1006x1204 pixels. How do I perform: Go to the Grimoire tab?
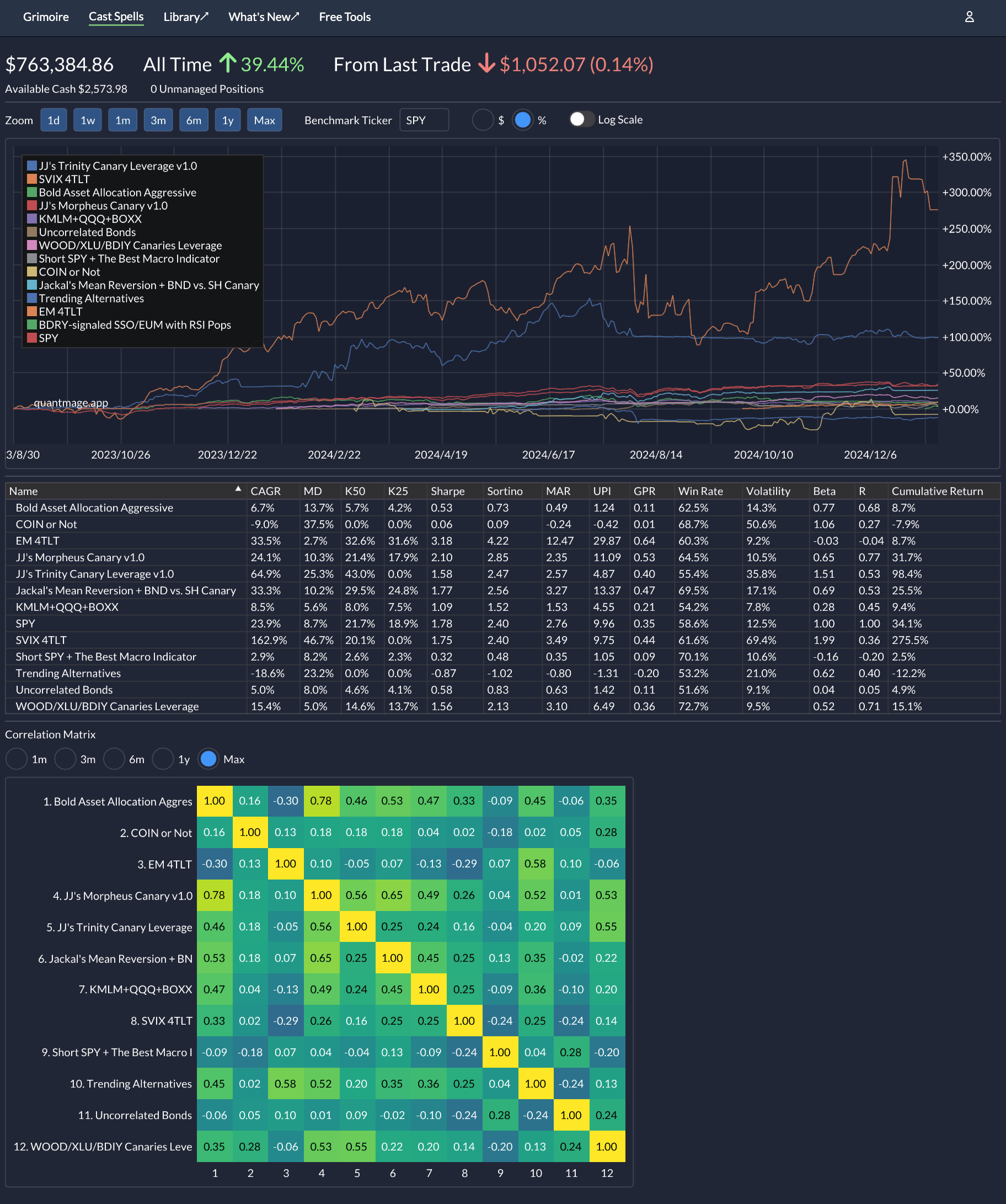(x=46, y=17)
